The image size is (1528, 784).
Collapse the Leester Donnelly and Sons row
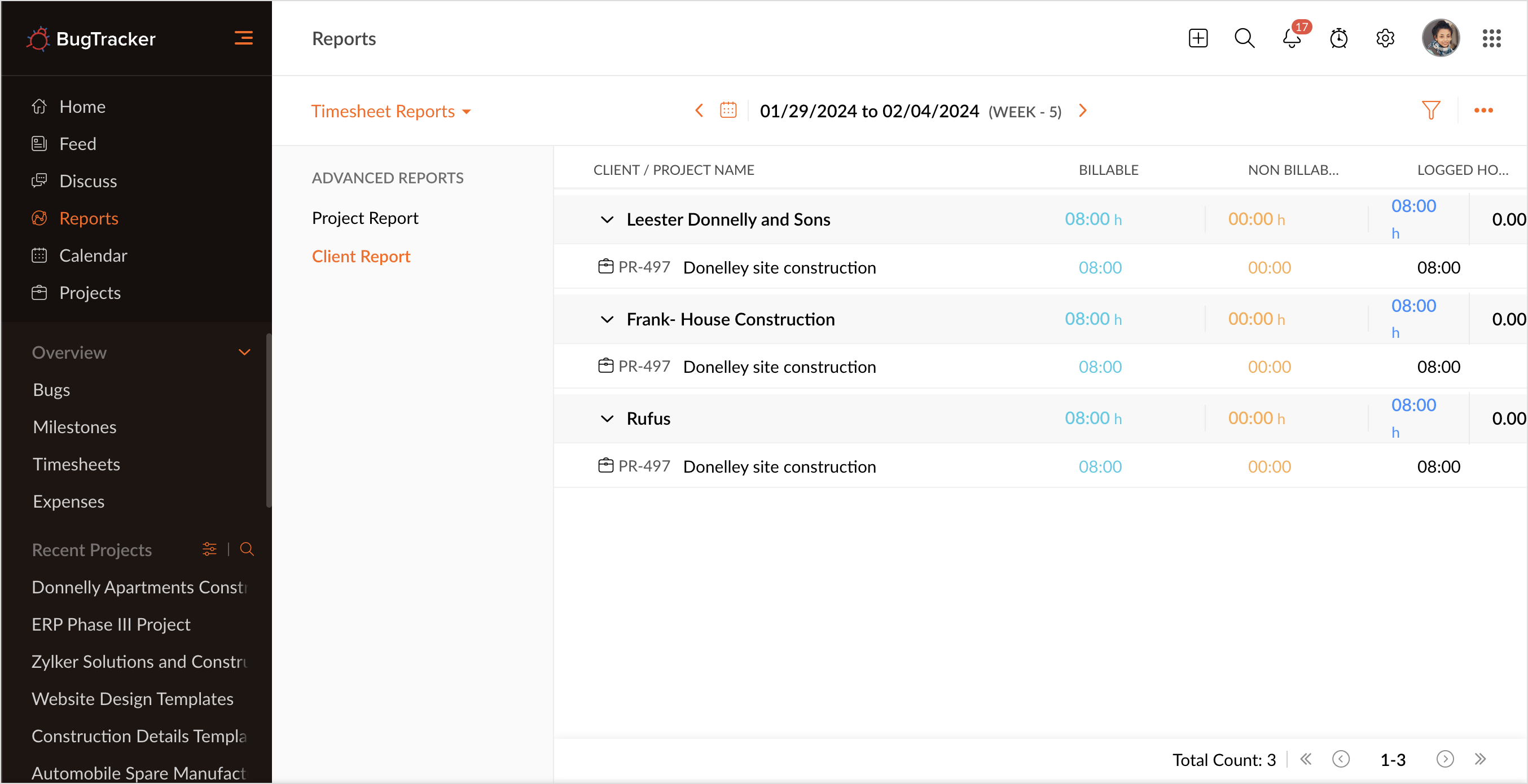(x=607, y=219)
